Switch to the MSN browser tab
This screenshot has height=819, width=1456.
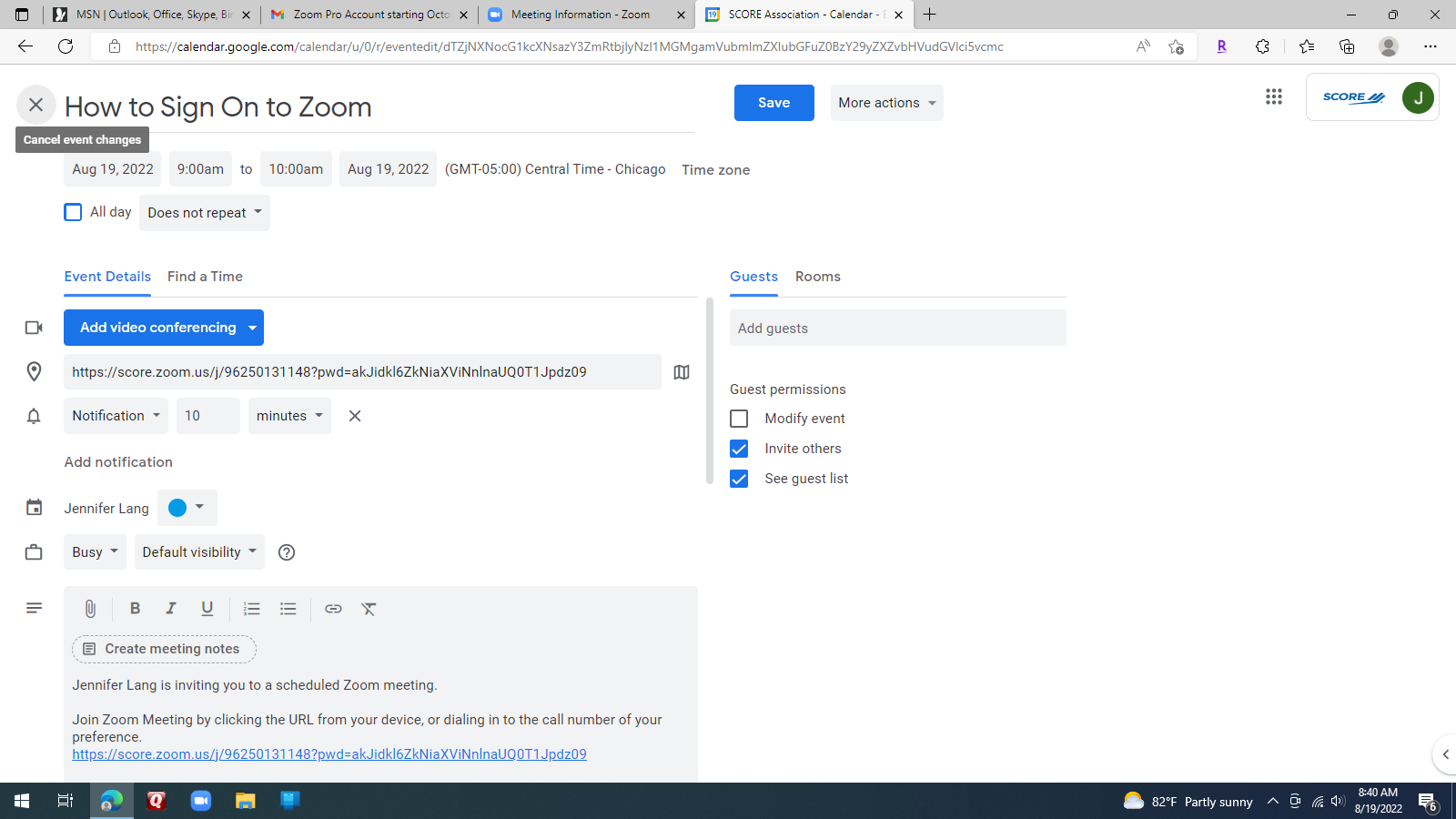pyautogui.click(x=153, y=15)
